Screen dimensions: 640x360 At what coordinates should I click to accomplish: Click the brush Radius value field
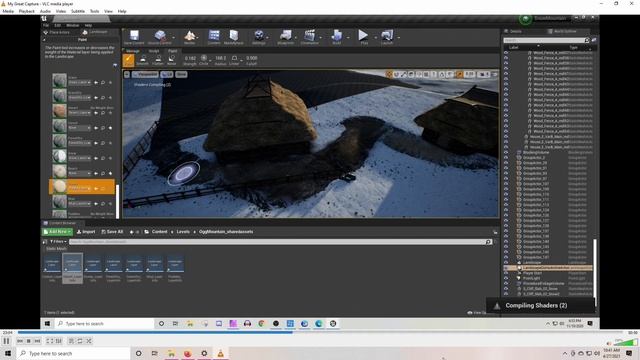(220, 58)
